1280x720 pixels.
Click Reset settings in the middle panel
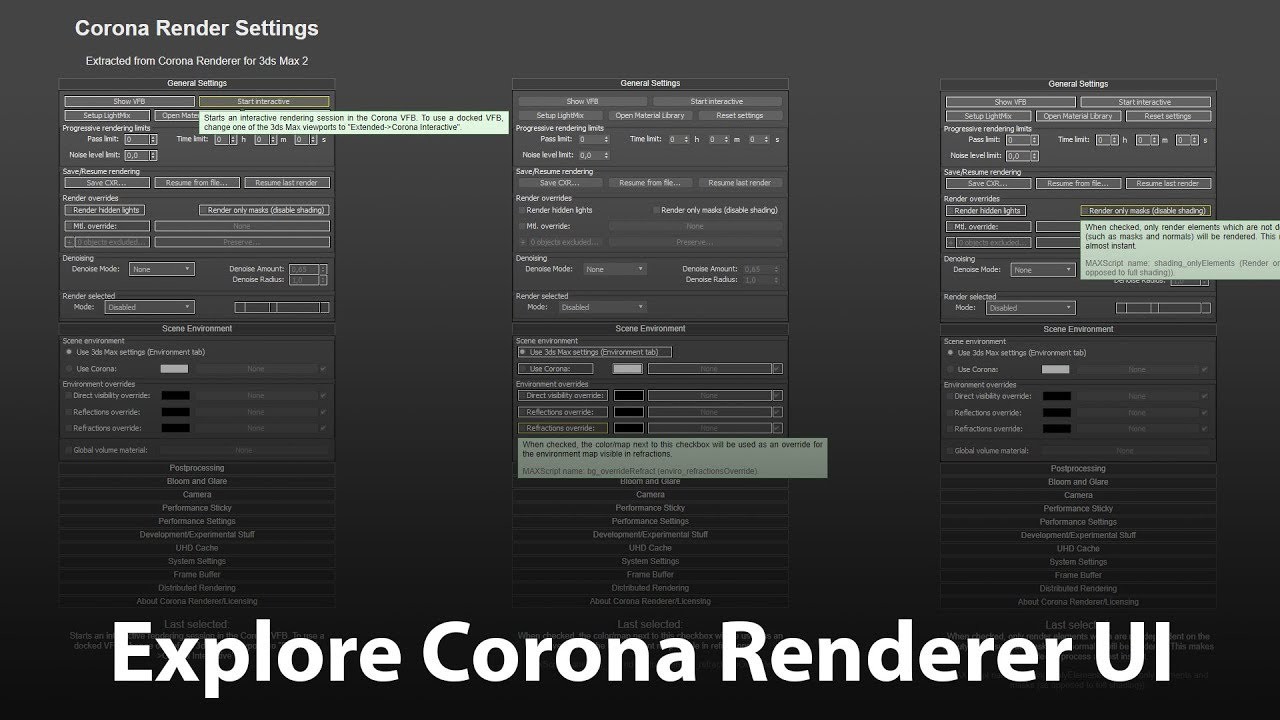740,116
